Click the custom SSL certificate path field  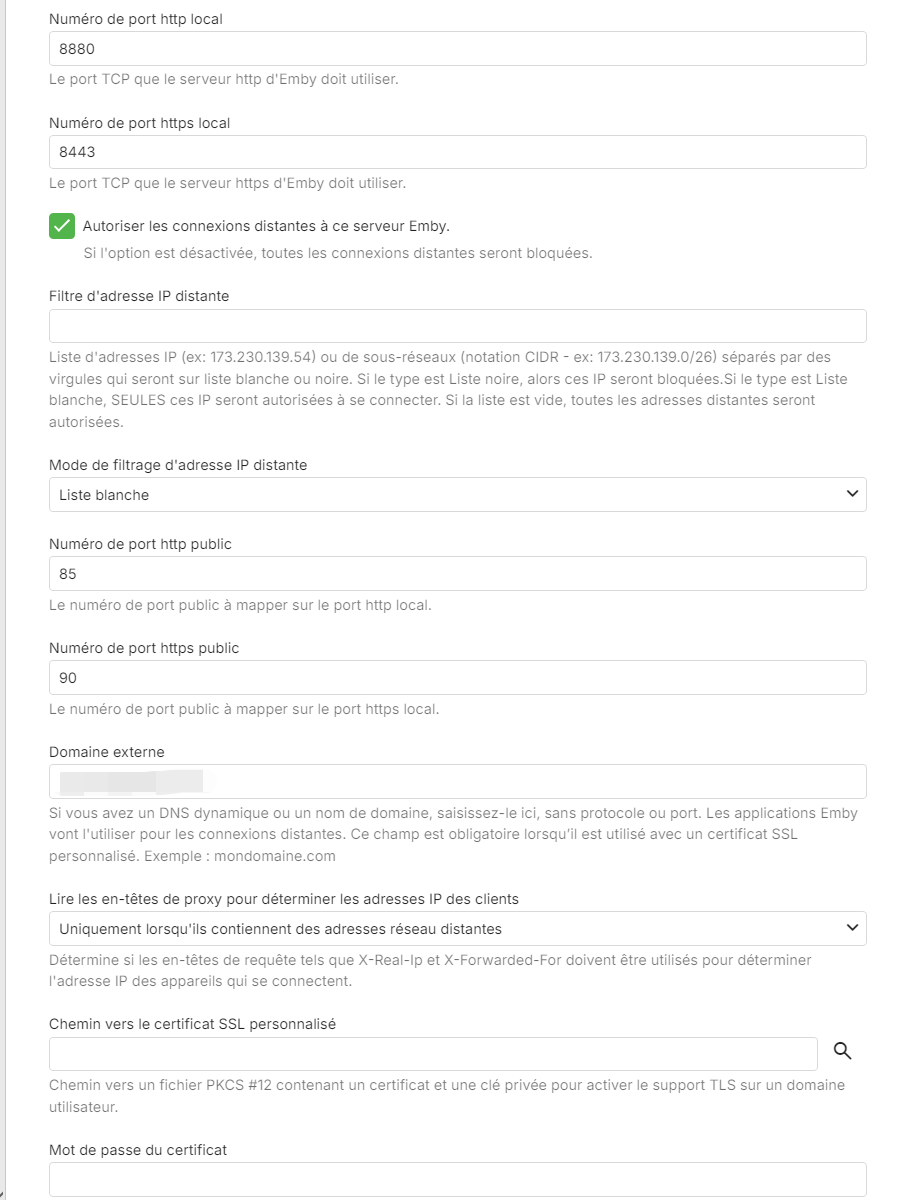pyautogui.click(x=433, y=1054)
